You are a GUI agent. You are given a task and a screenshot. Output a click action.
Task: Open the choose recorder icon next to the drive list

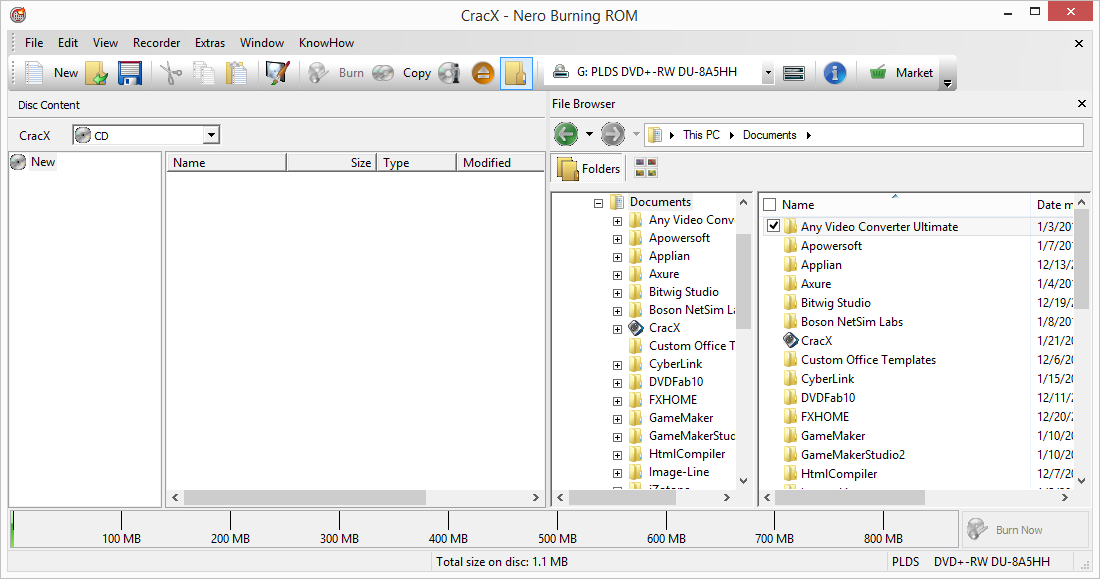point(793,73)
